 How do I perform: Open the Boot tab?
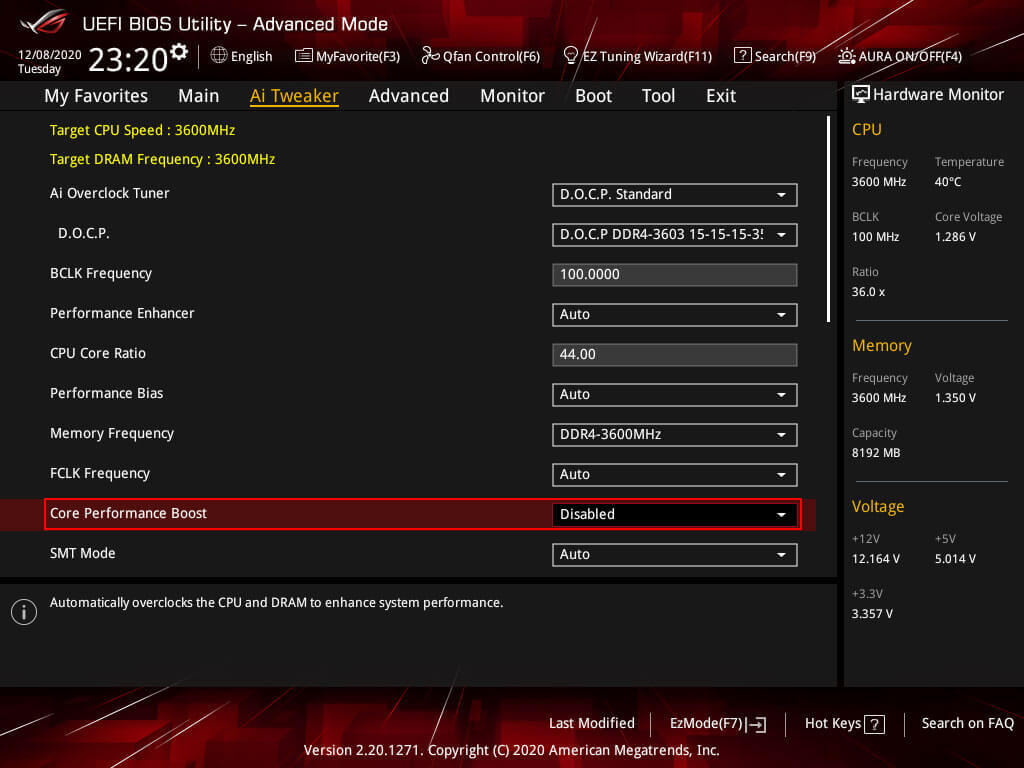(594, 96)
